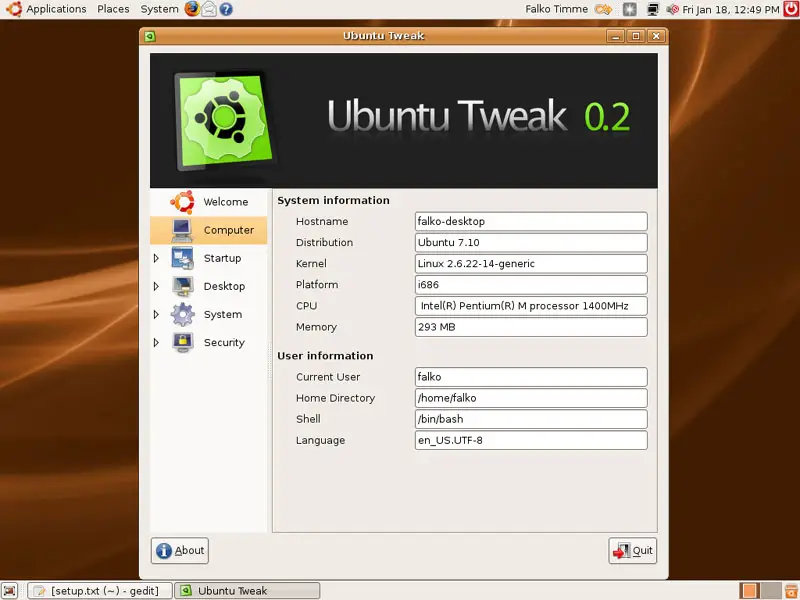The image size is (800, 600).
Task: Click the CPU field Pentium M processor
Action: tap(531, 306)
